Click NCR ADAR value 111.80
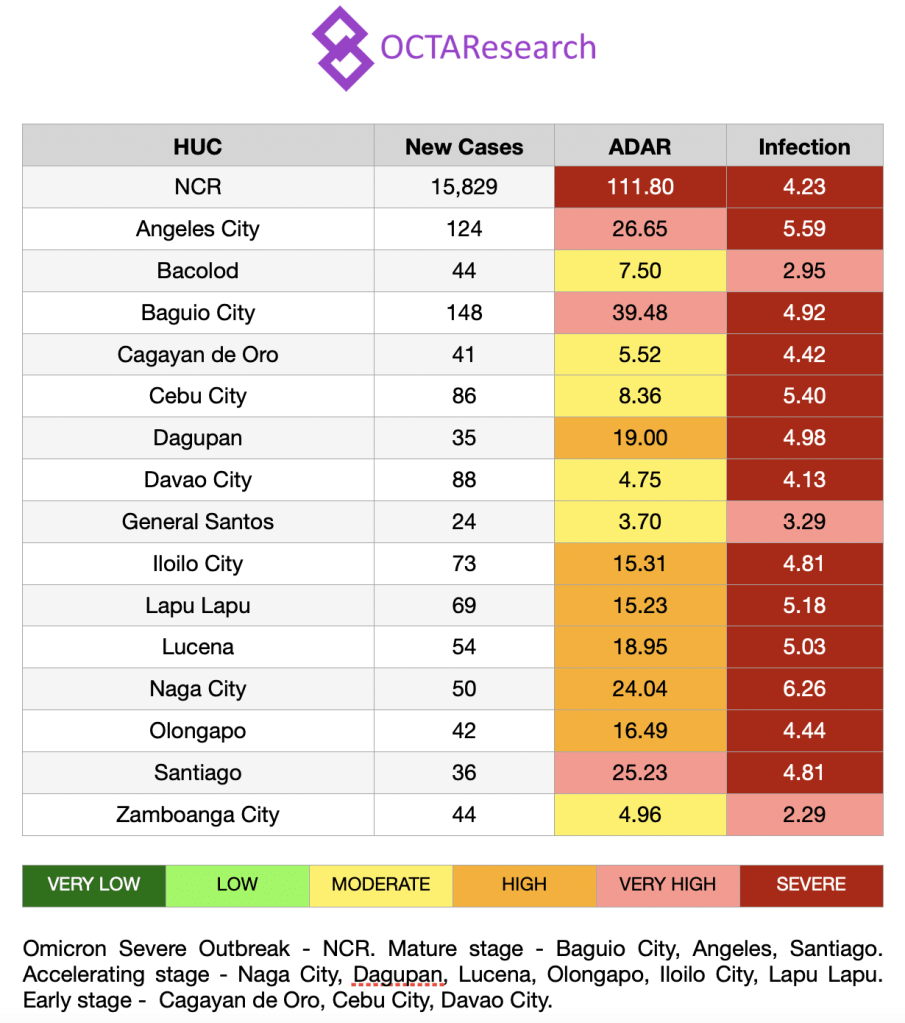905x1023 pixels. click(640, 187)
